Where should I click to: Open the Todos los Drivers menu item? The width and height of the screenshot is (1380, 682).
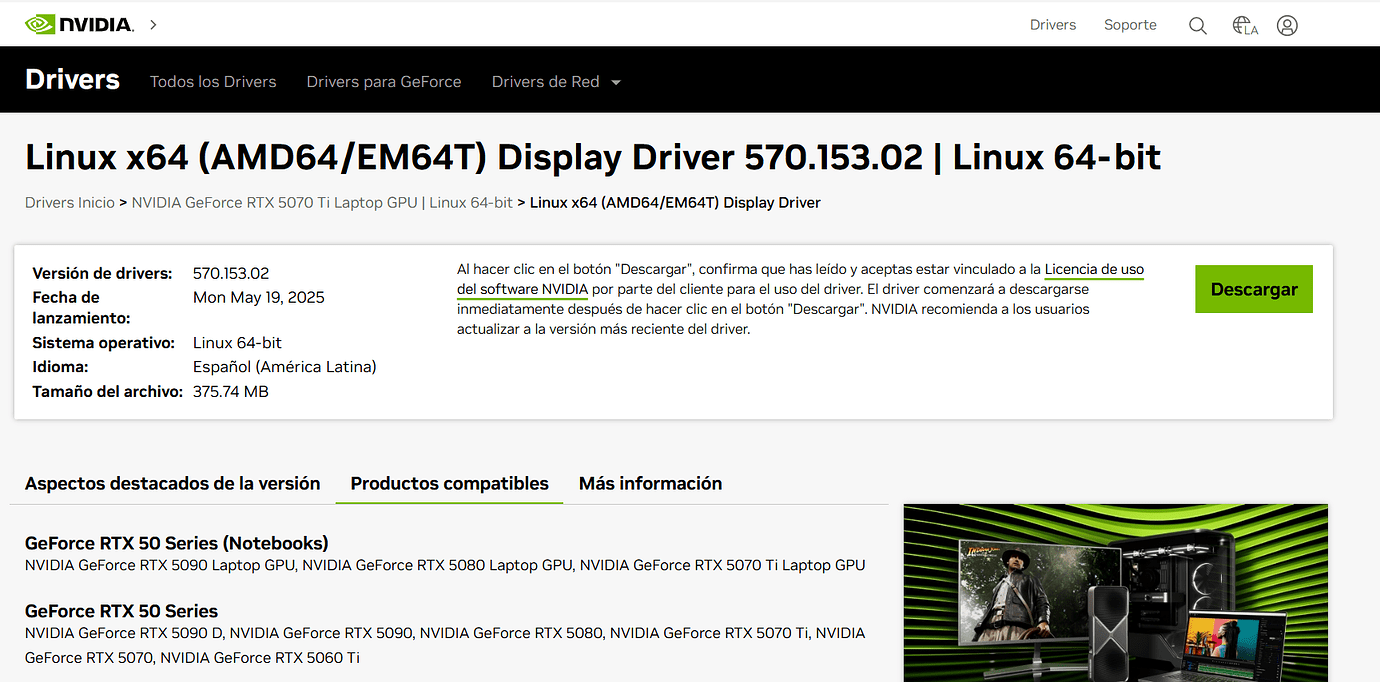[213, 81]
